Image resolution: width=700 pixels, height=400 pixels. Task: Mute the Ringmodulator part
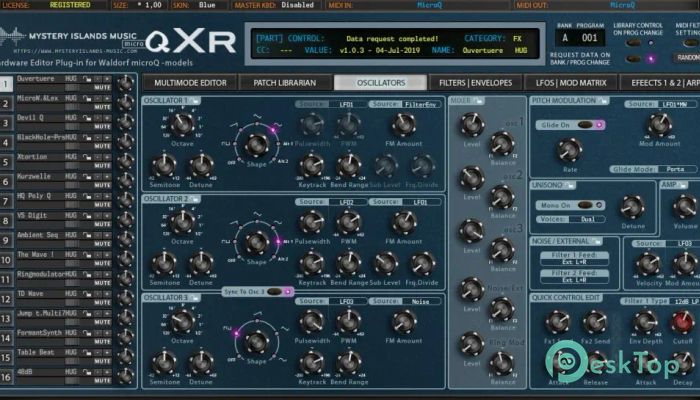[x=102, y=283]
